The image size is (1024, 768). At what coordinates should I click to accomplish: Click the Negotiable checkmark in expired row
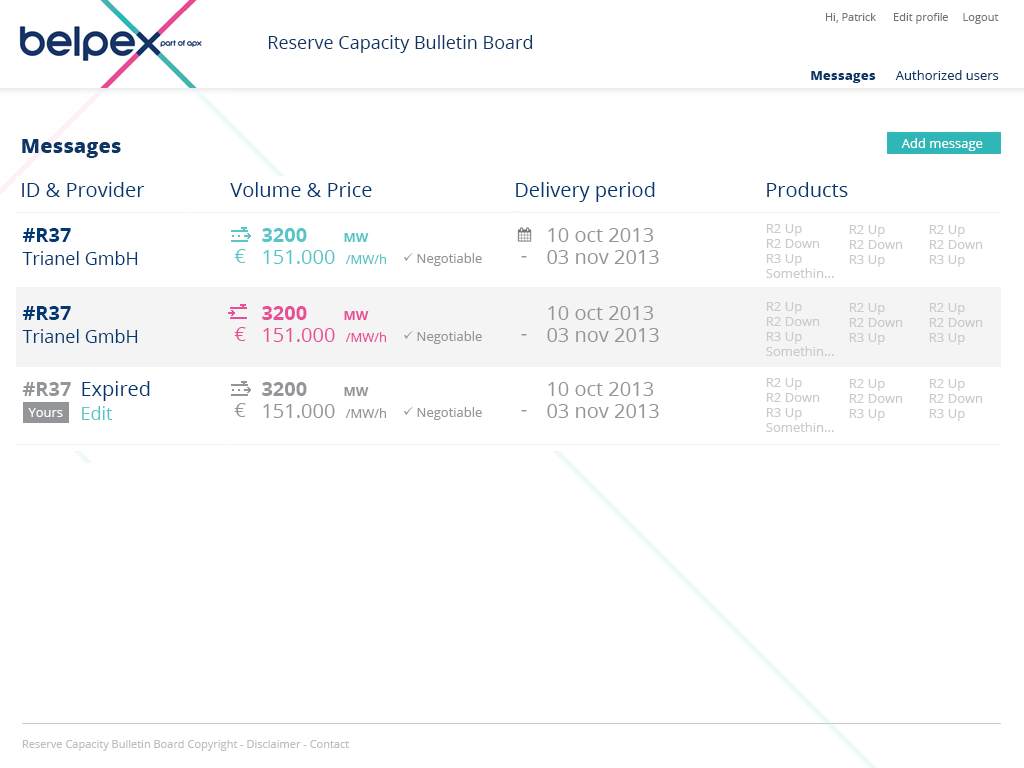pyautogui.click(x=408, y=412)
